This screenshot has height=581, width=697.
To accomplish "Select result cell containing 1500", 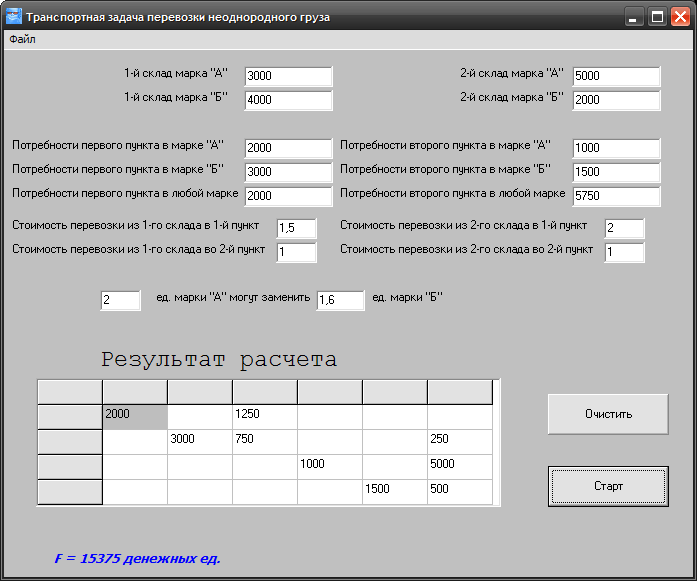I will tap(395, 492).
